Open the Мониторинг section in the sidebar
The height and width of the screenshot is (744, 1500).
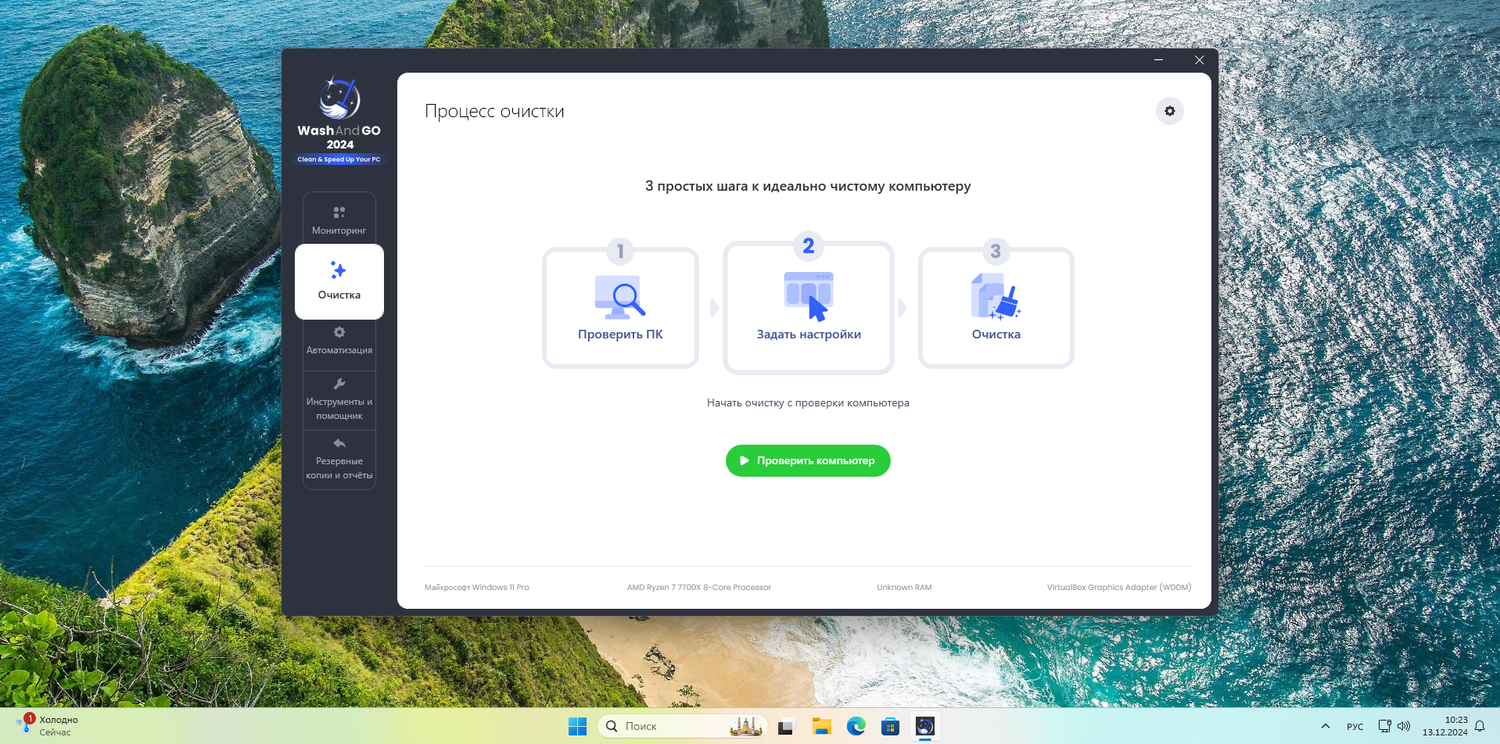click(x=339, y=219)
